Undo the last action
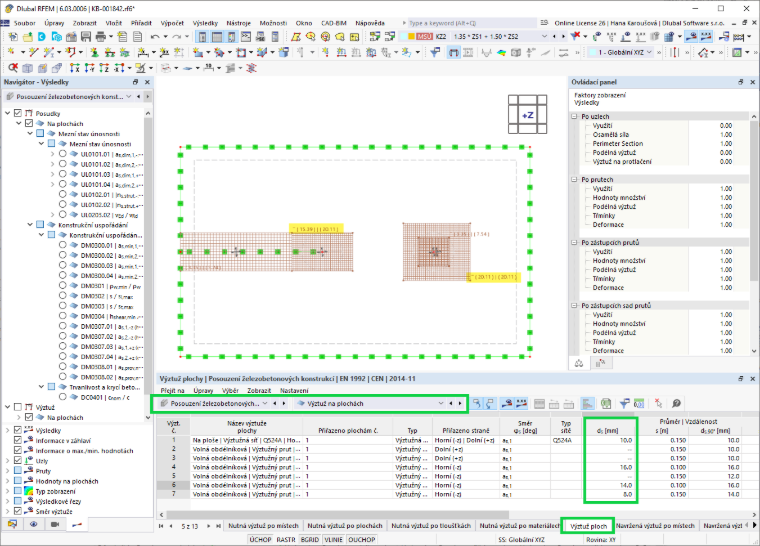 click(x=155, y=36)
